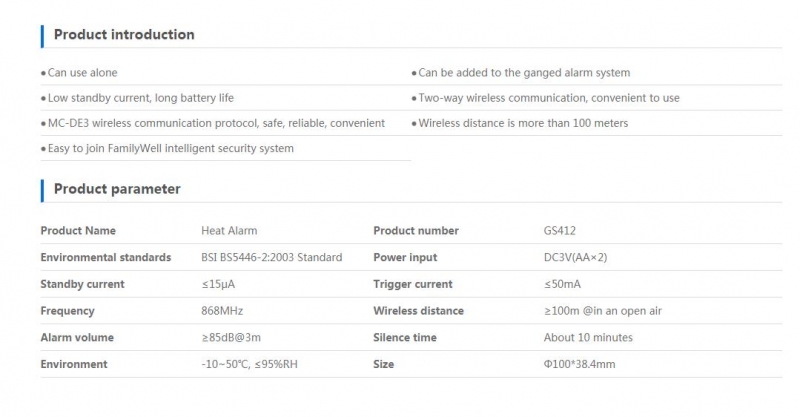Click the Product Name label
The image size is (800, 417).
point(78,231)
